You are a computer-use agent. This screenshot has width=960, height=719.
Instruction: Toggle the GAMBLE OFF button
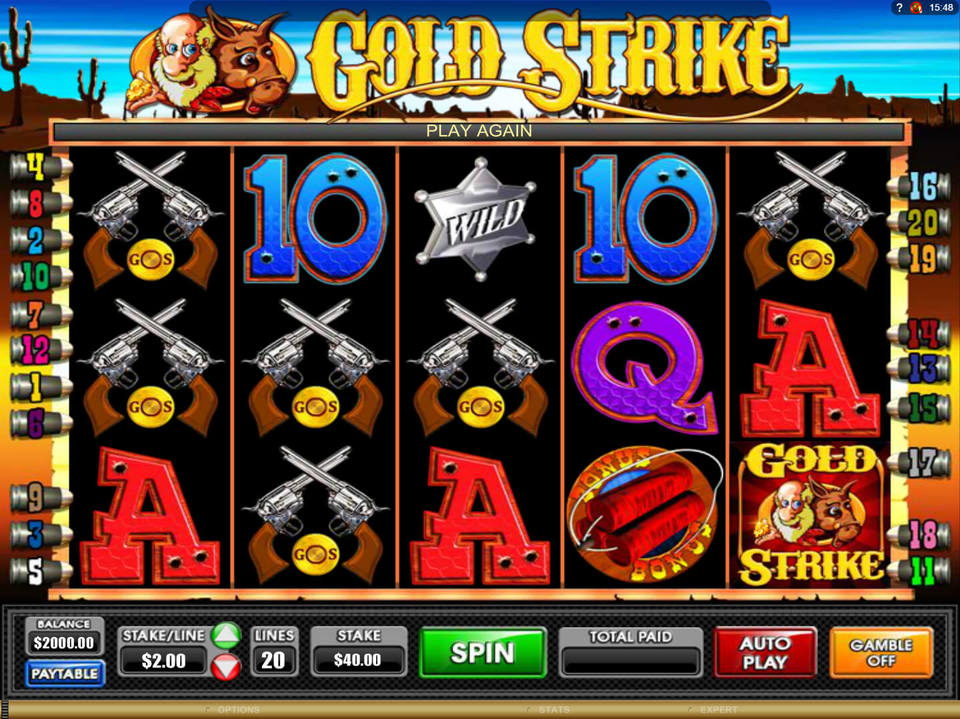(x=881, y=653)
